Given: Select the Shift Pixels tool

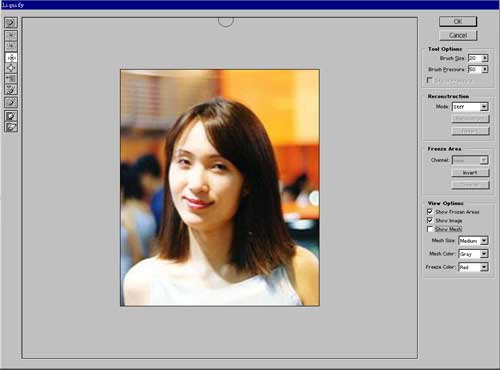Looking at the screenshot, I should pyautogui.click(x=11, y=79).
